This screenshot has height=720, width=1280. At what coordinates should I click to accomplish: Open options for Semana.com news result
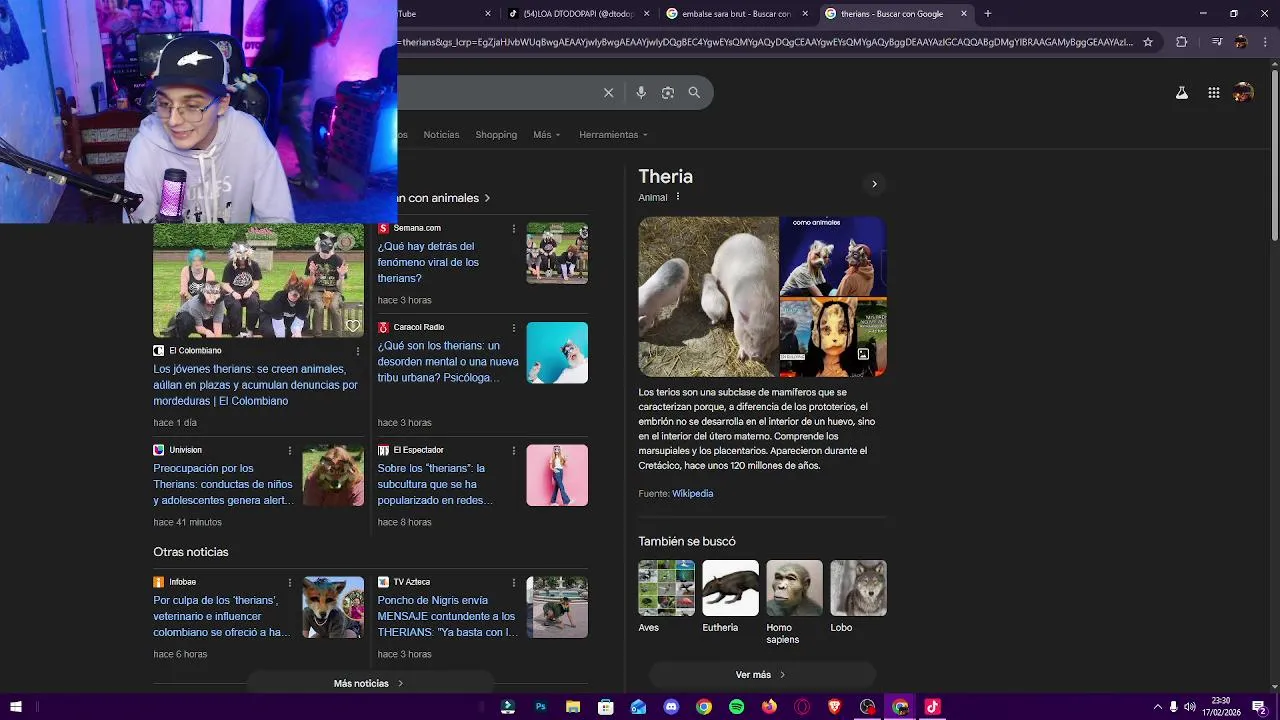coord(514,228)
